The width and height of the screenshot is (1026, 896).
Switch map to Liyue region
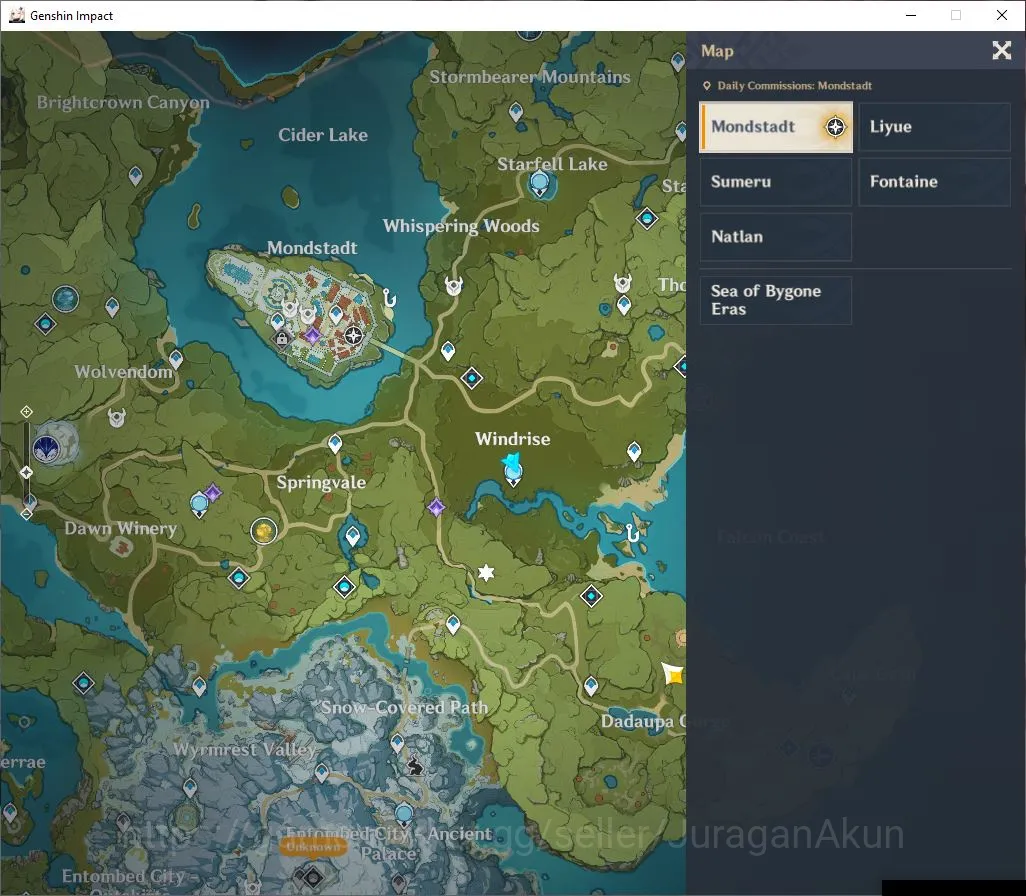click(x=934, y=127)
